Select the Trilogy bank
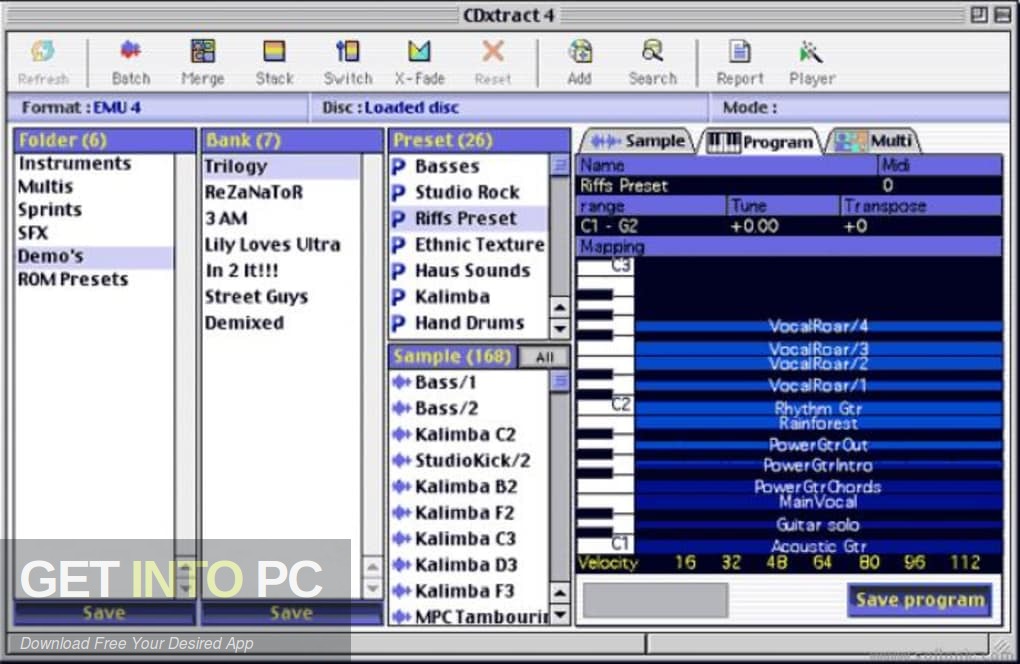This screenshot has height=664, width=1020. point(282,166)
